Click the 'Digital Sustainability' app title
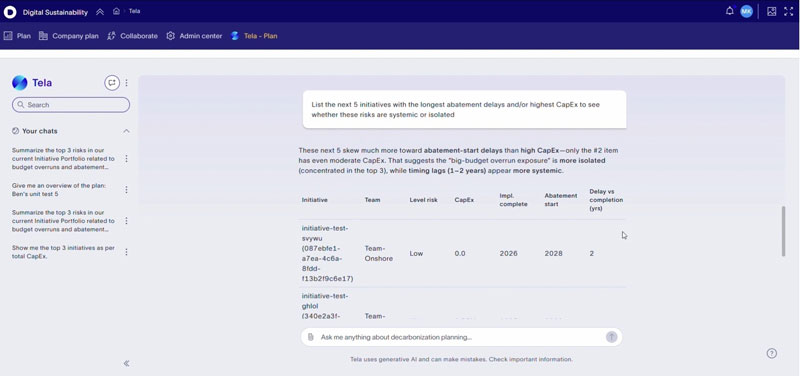 [x=55, y=12]
